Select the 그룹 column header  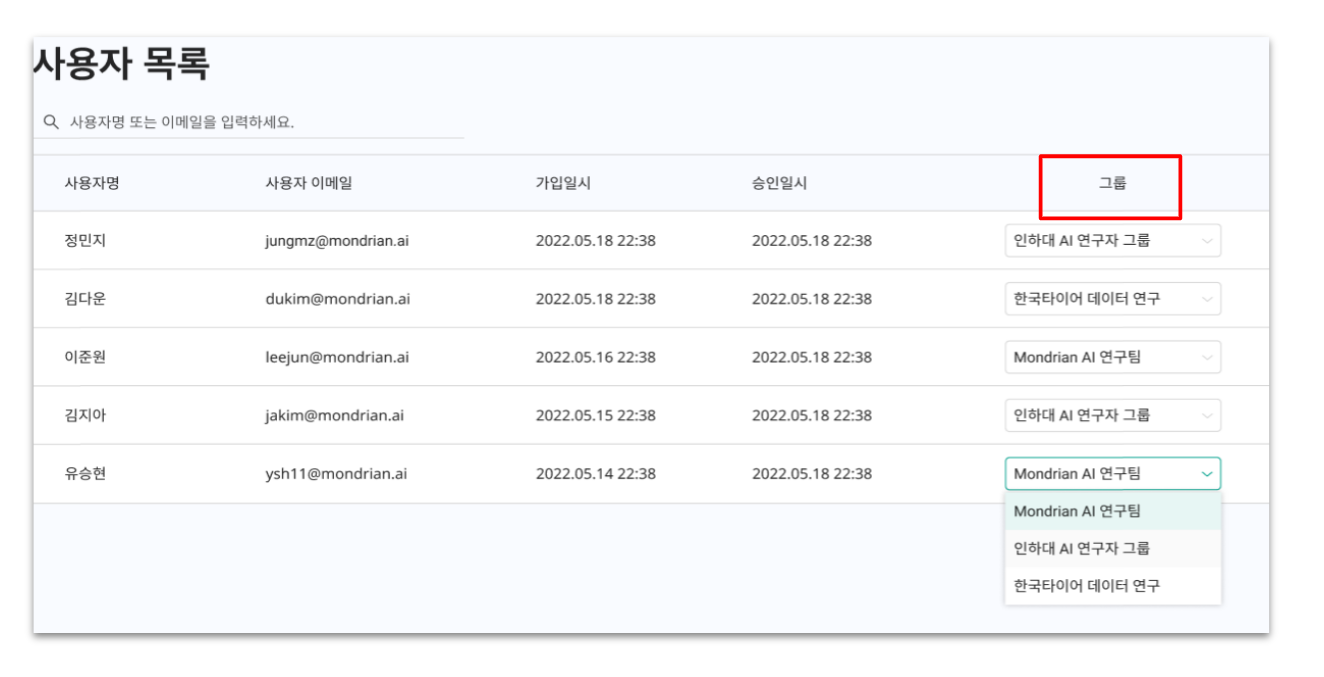[x=1112, y=183]
